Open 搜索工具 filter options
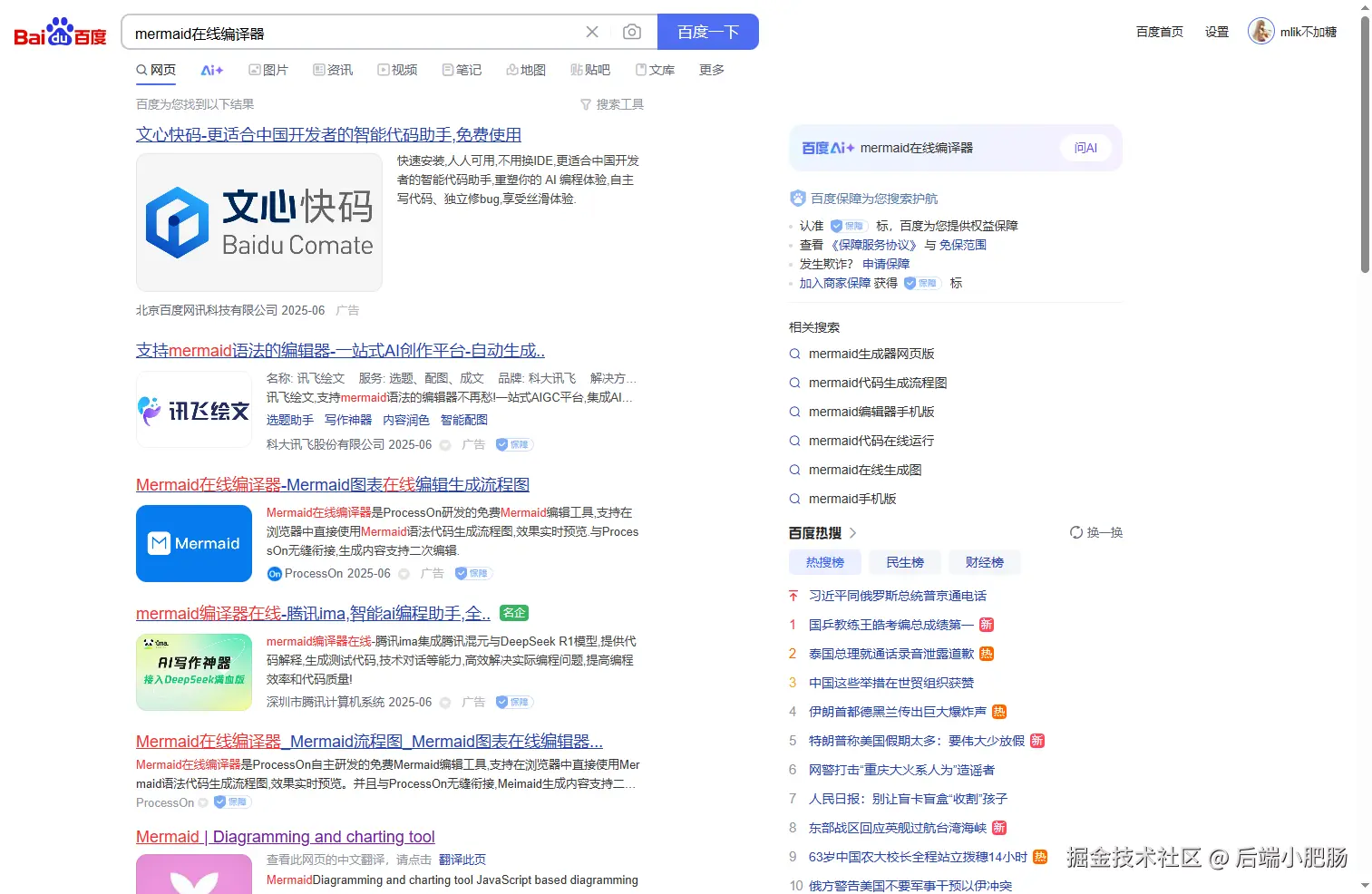Viewport: 1372px width, 894px height. coord(612,104)
